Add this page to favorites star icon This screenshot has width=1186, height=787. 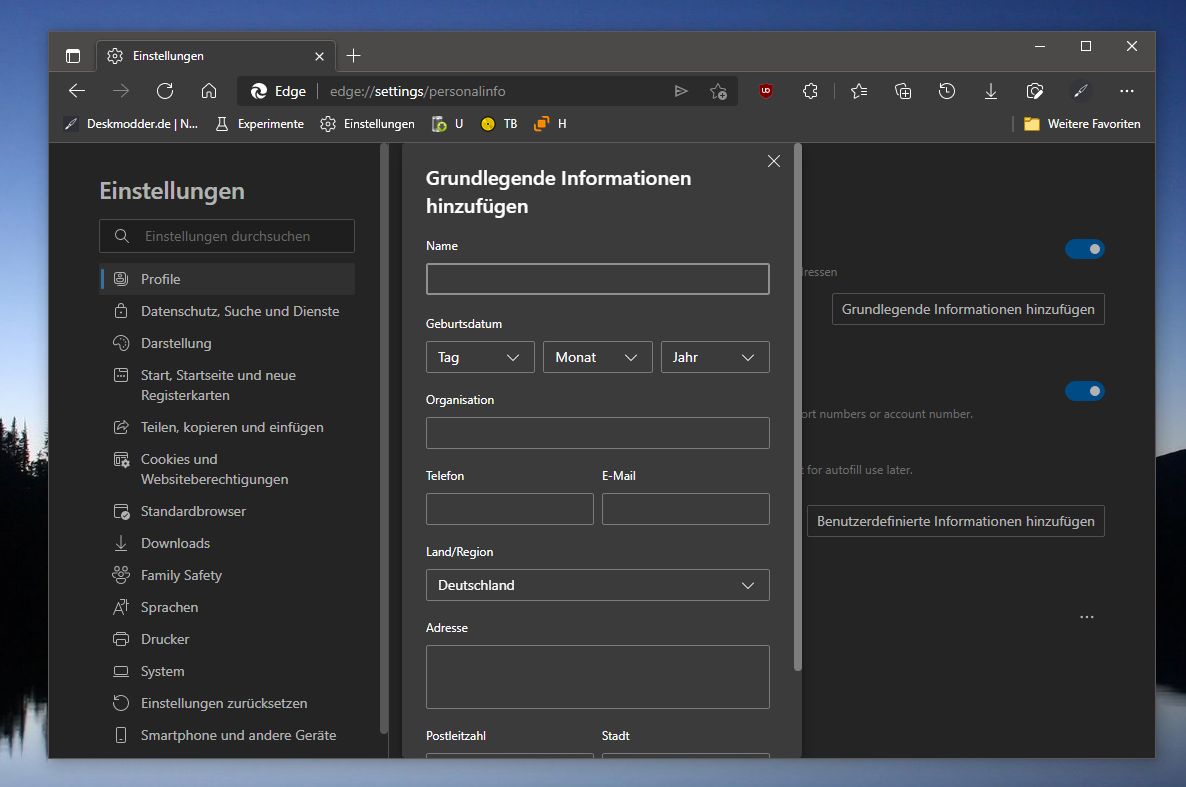coord(718,92)
